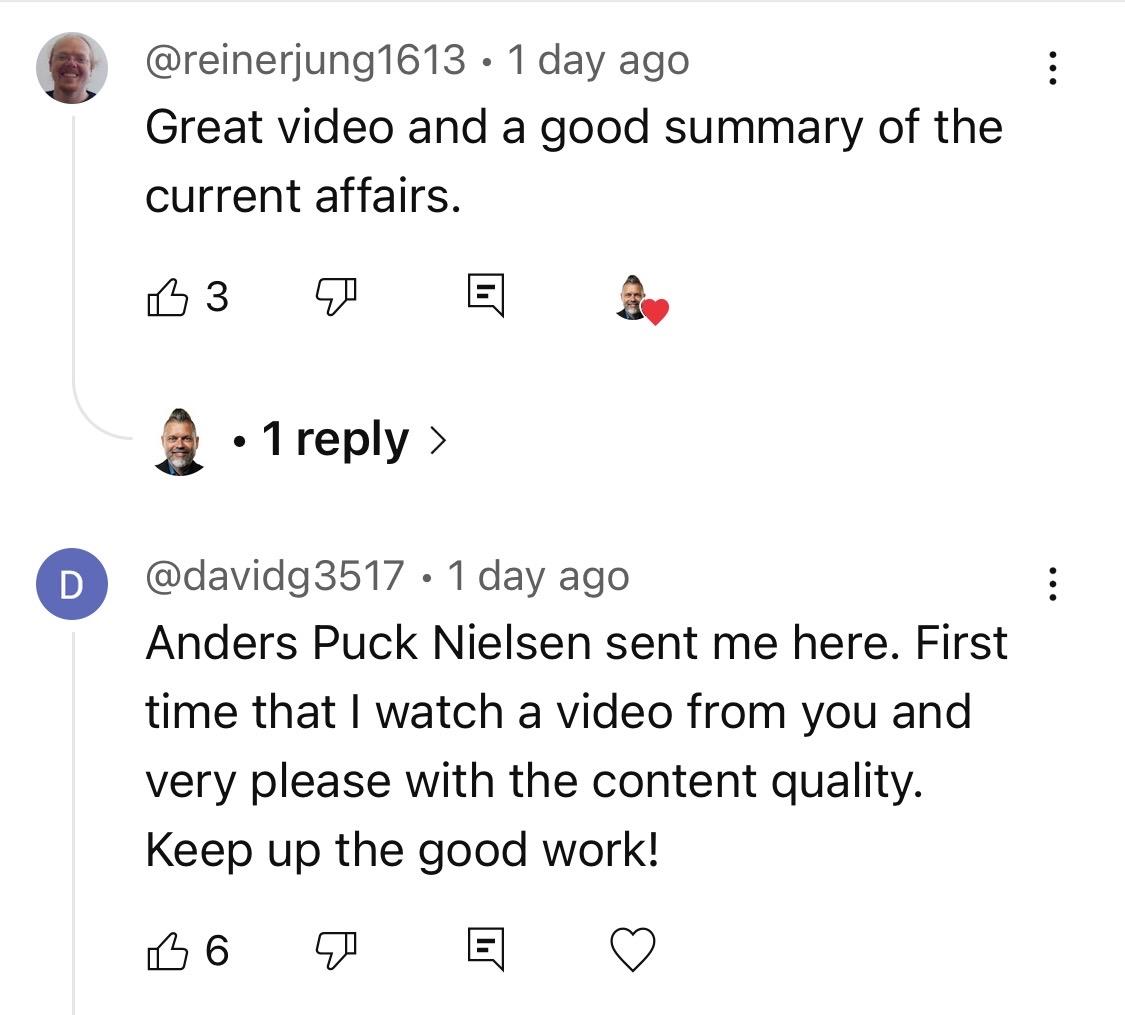
Task: Click the like count 6 on davidg3517 comment
Action: coord(217,951)
